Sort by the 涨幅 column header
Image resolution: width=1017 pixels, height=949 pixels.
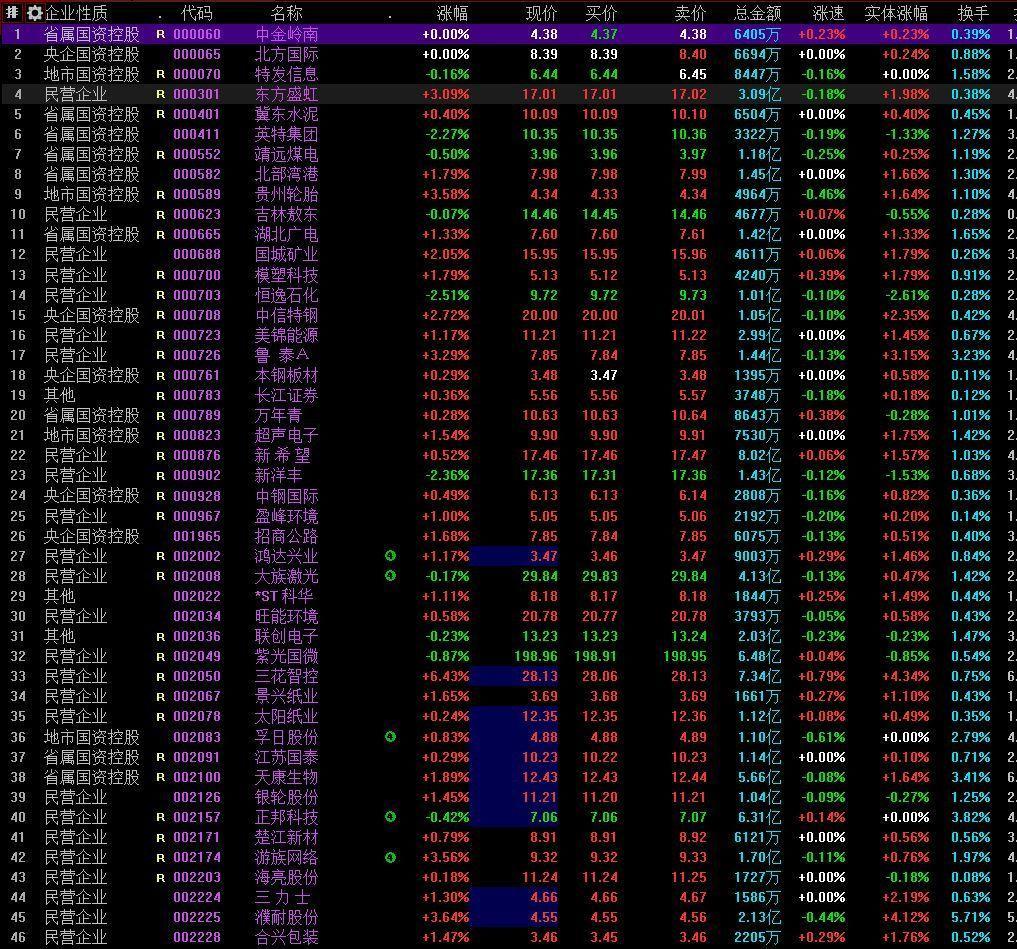452,13
